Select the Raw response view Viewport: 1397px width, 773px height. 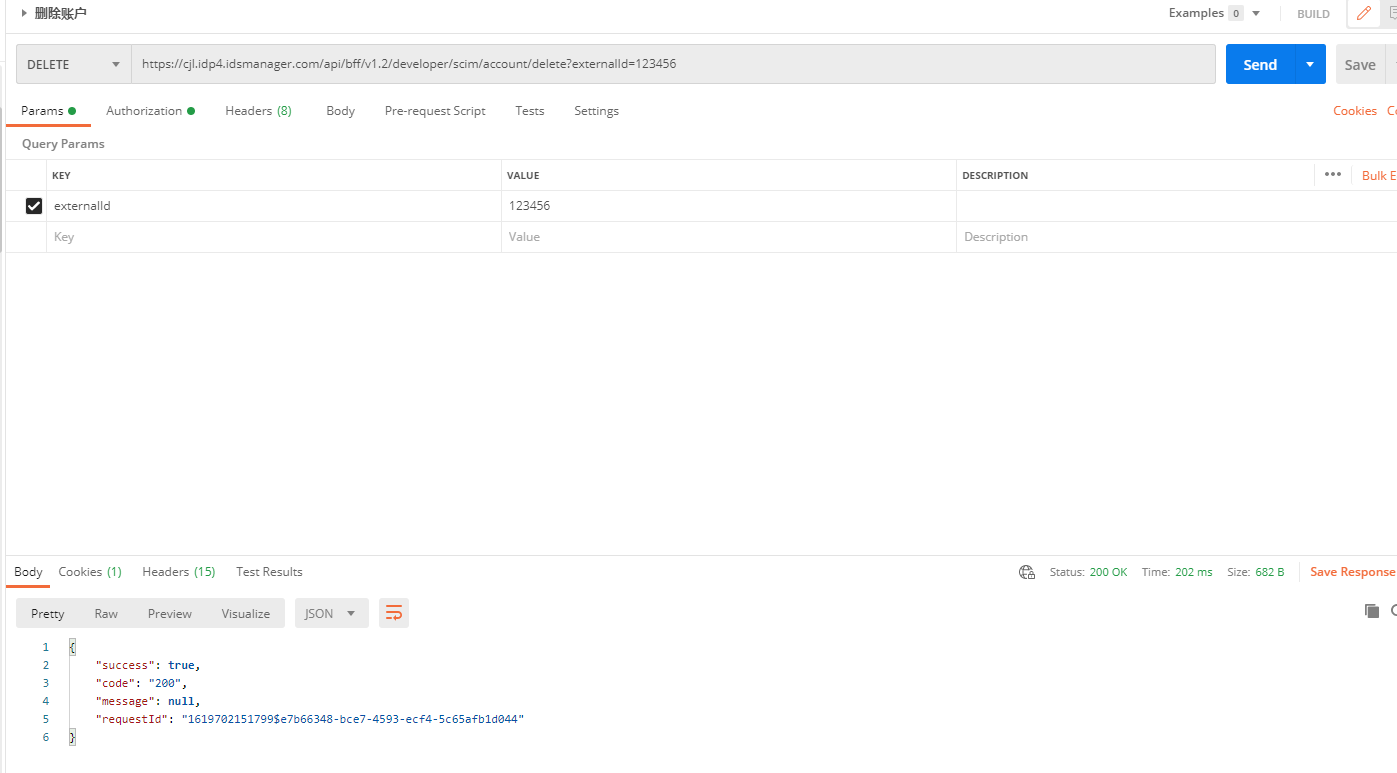tap(106, 613)
